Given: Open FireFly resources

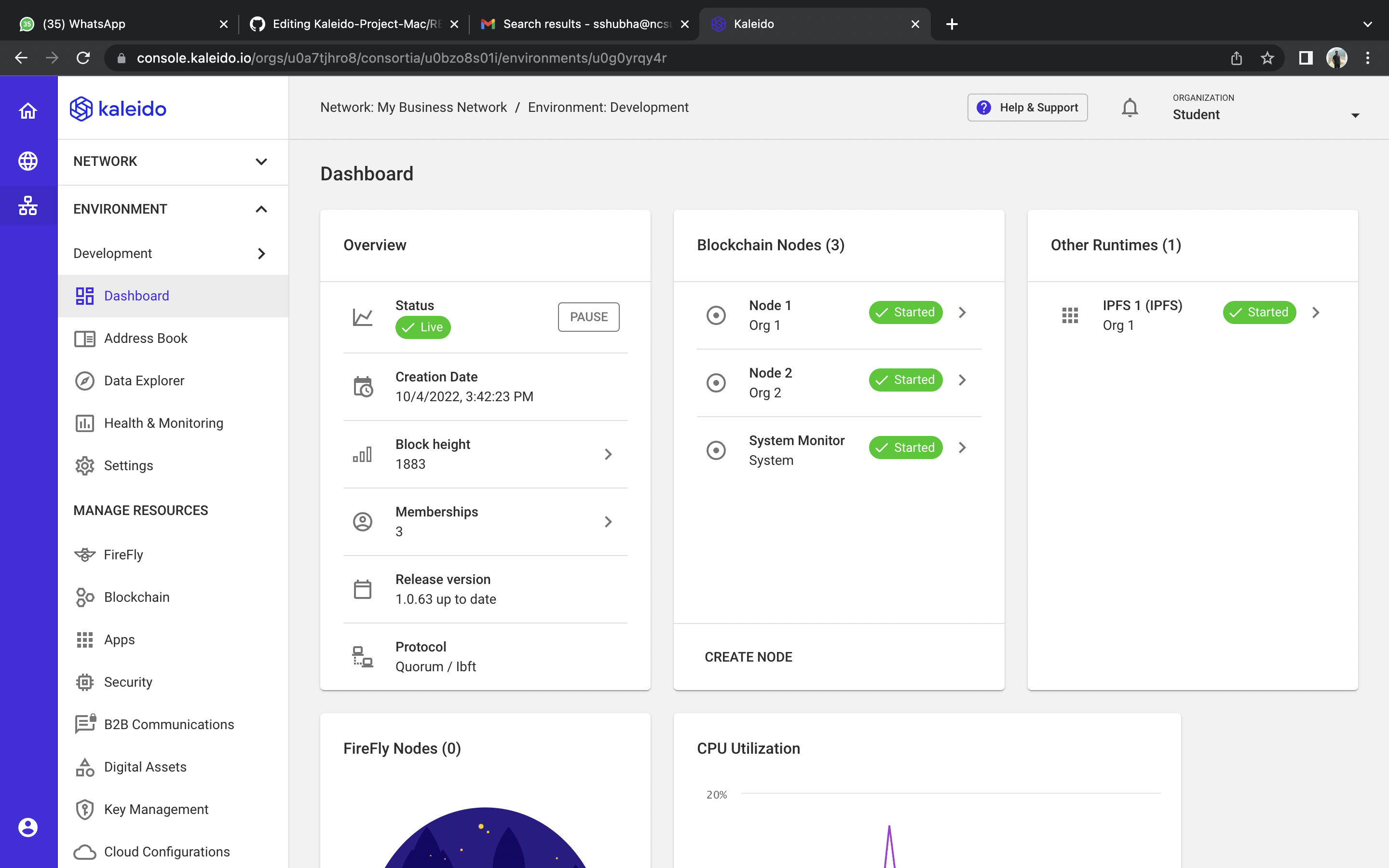Looking at the screenshot, I should [x=173, y=555].
